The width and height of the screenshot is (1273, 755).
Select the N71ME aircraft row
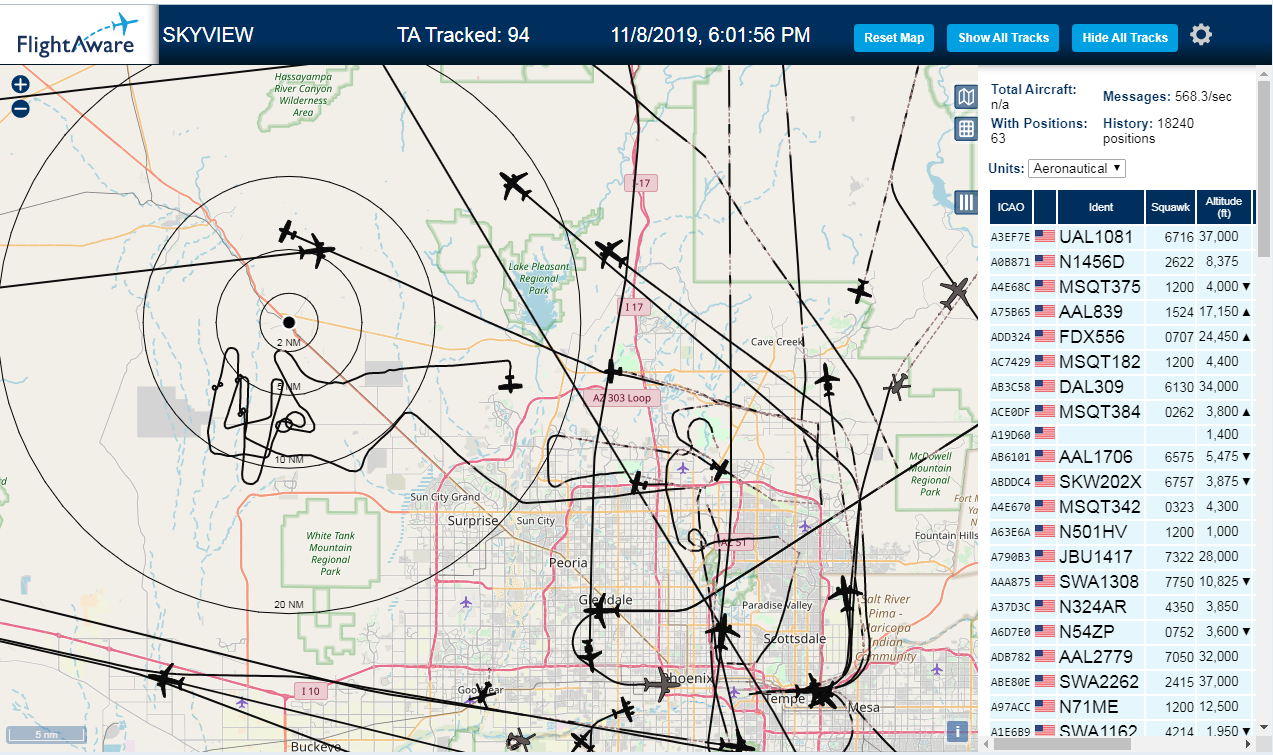pyautogui.click(x=1122, y=707)
